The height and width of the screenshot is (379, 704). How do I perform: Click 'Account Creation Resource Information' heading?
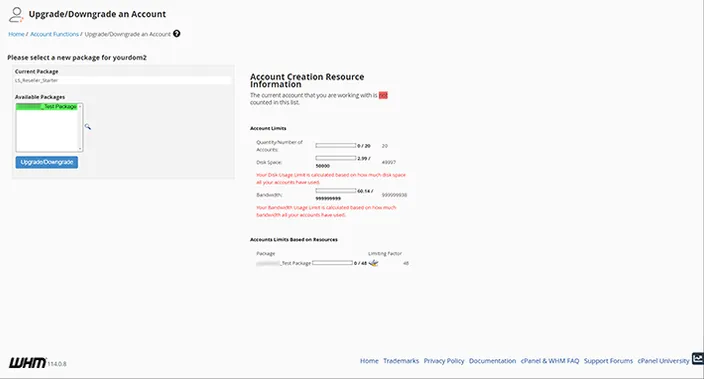307,80
